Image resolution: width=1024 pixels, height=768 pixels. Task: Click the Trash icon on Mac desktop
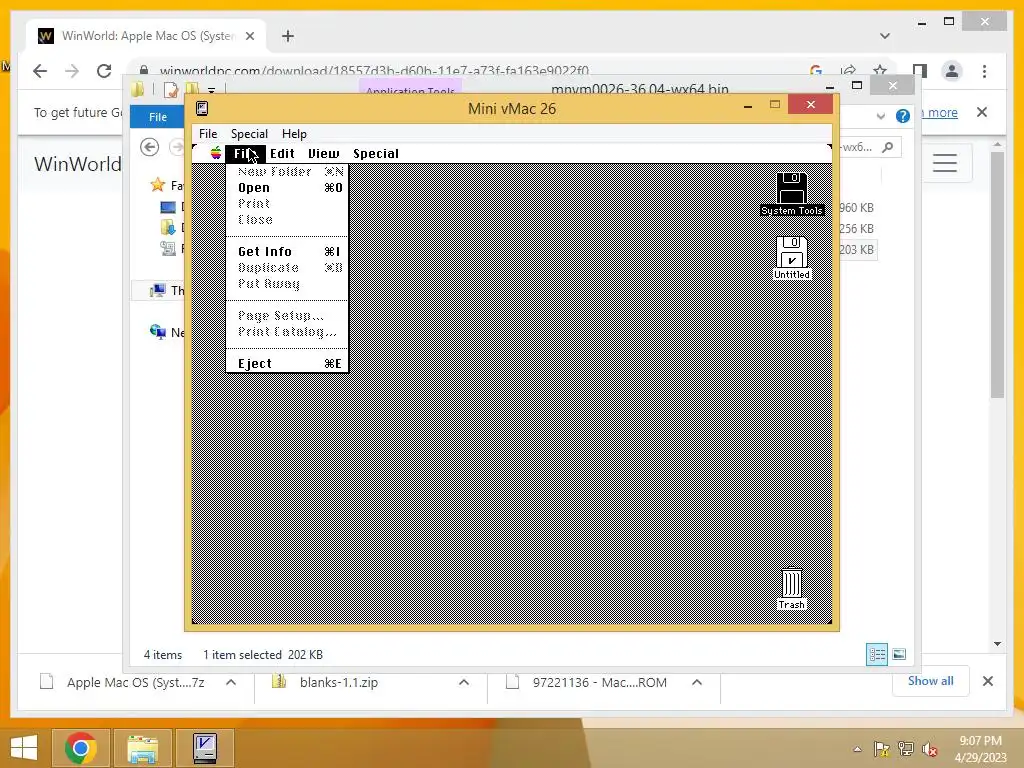tap(792, 588)
